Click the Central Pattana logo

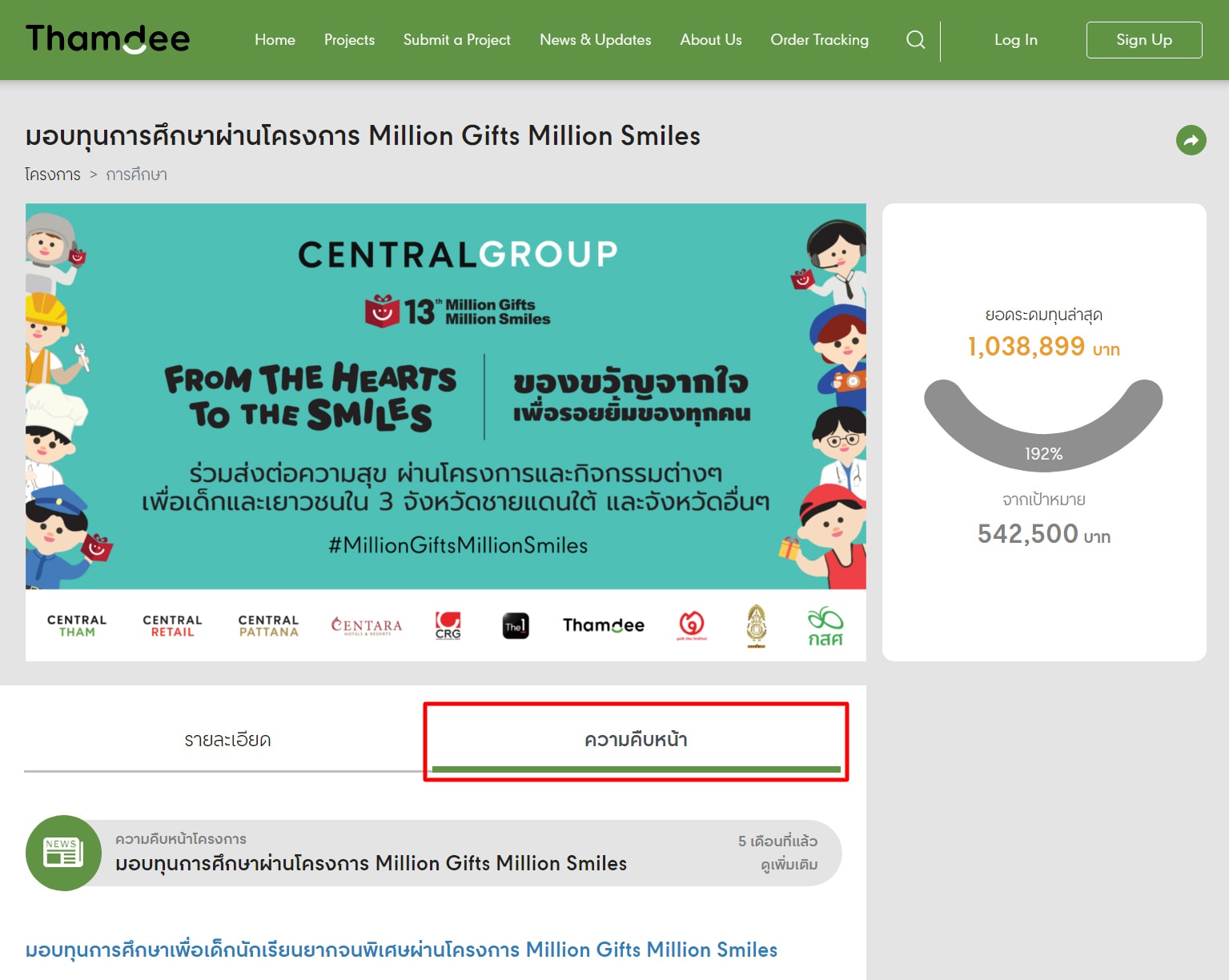pos(268,625)
